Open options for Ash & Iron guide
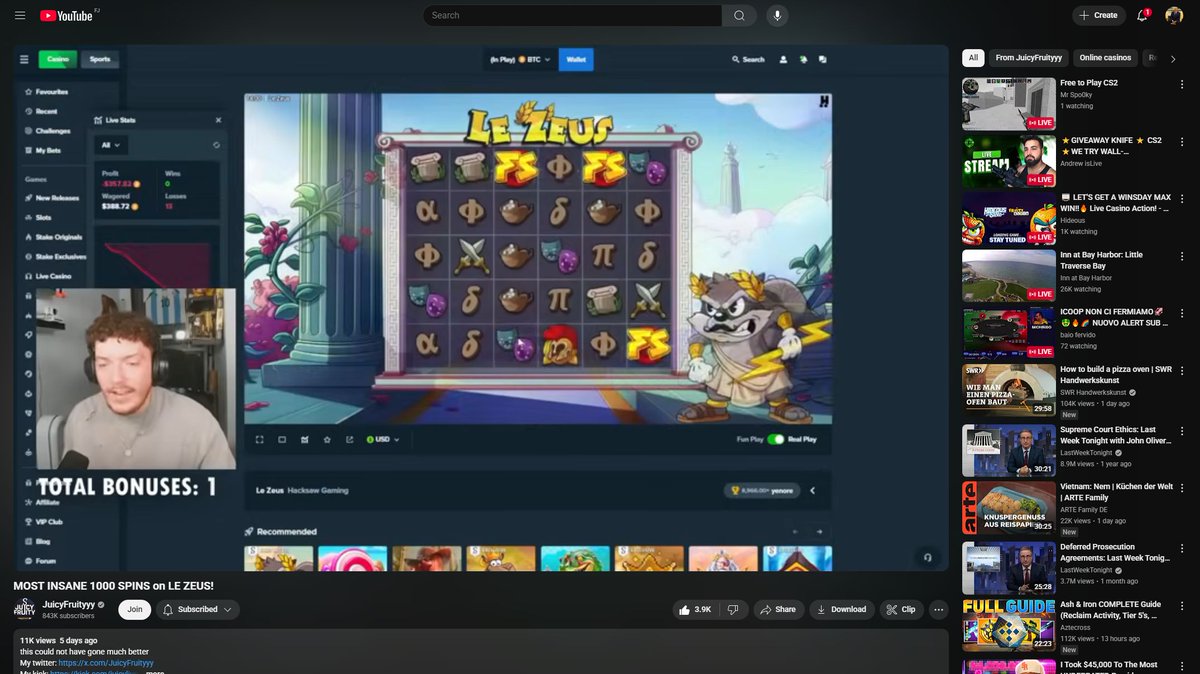This screenshot has width=1200, height=674. [x=1183, y=605]
